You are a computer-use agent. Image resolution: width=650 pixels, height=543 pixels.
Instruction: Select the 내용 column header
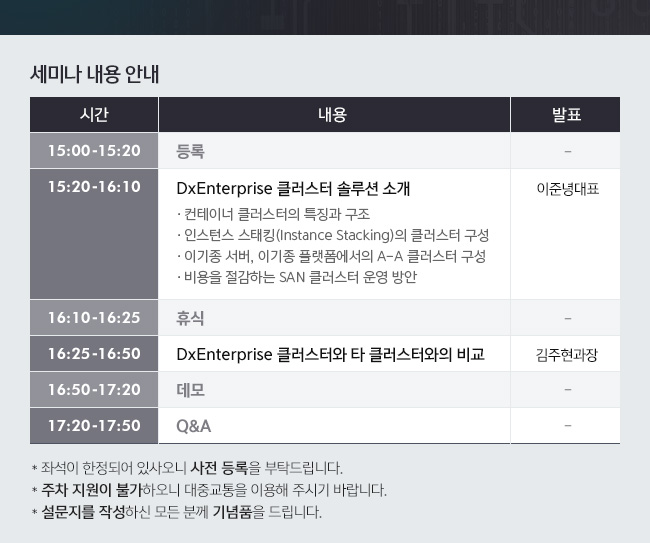coord(334,114)
